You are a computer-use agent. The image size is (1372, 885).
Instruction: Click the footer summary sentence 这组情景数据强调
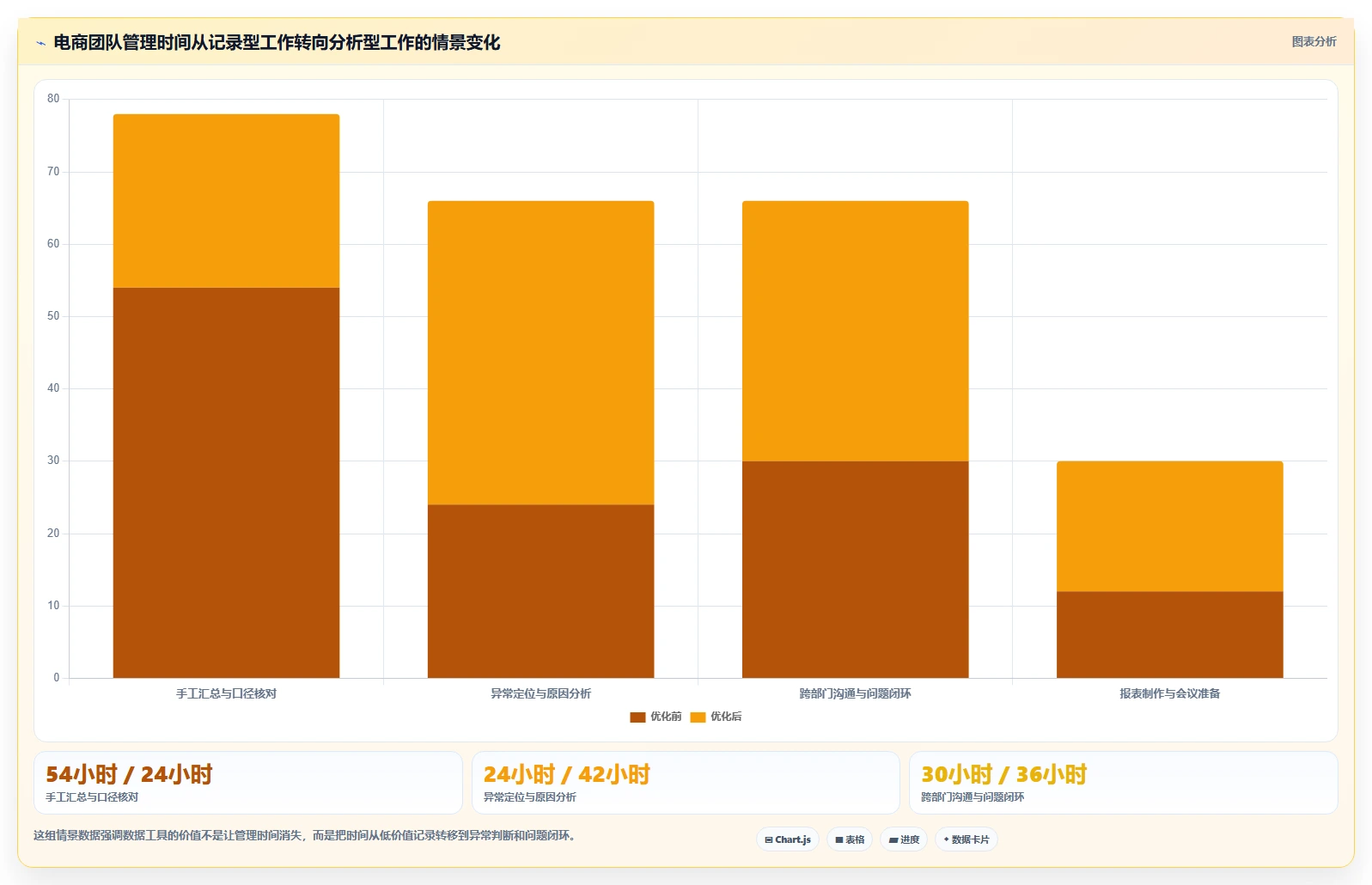coord(304,835)
